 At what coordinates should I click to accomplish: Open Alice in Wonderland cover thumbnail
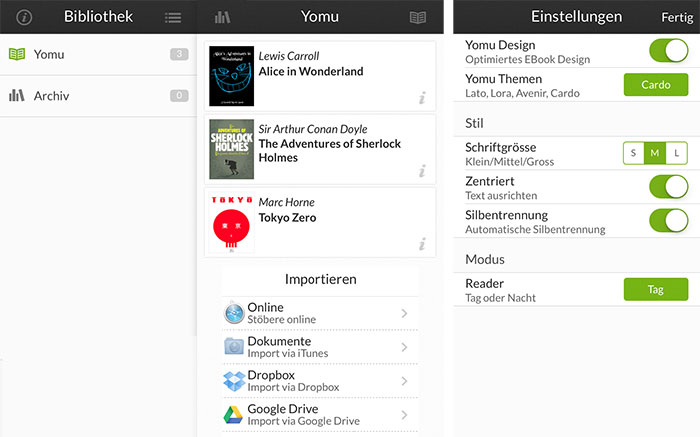click(232, 76)
